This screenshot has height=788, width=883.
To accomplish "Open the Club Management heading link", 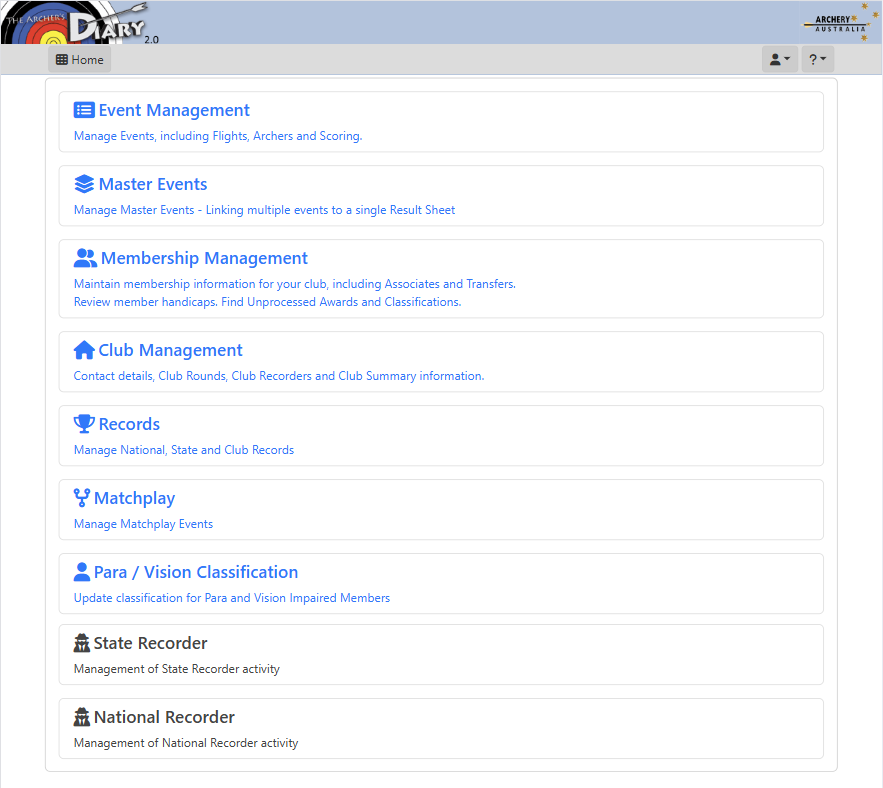I will coord(170,350).
